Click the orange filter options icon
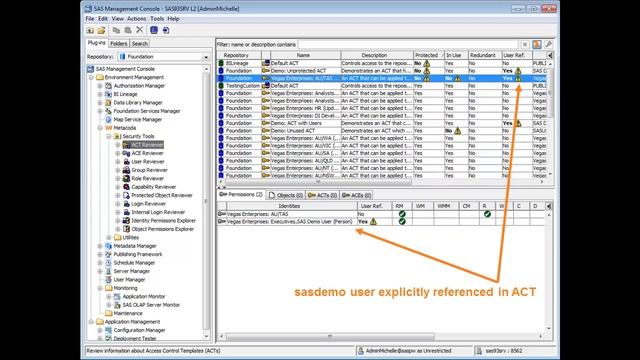The image size is (640, 360). pos(537,44)
